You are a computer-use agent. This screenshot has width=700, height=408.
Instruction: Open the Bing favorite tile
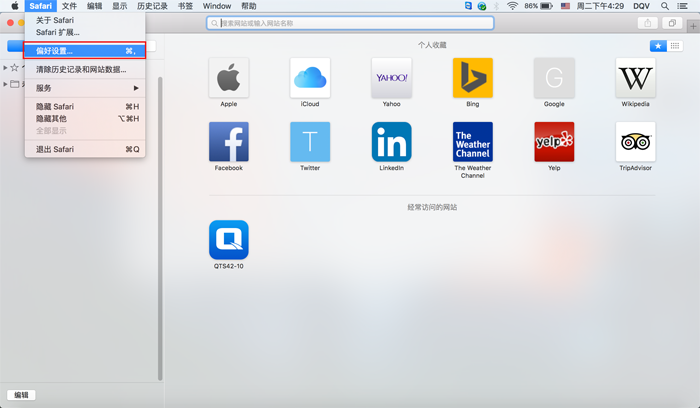point(473,78)
